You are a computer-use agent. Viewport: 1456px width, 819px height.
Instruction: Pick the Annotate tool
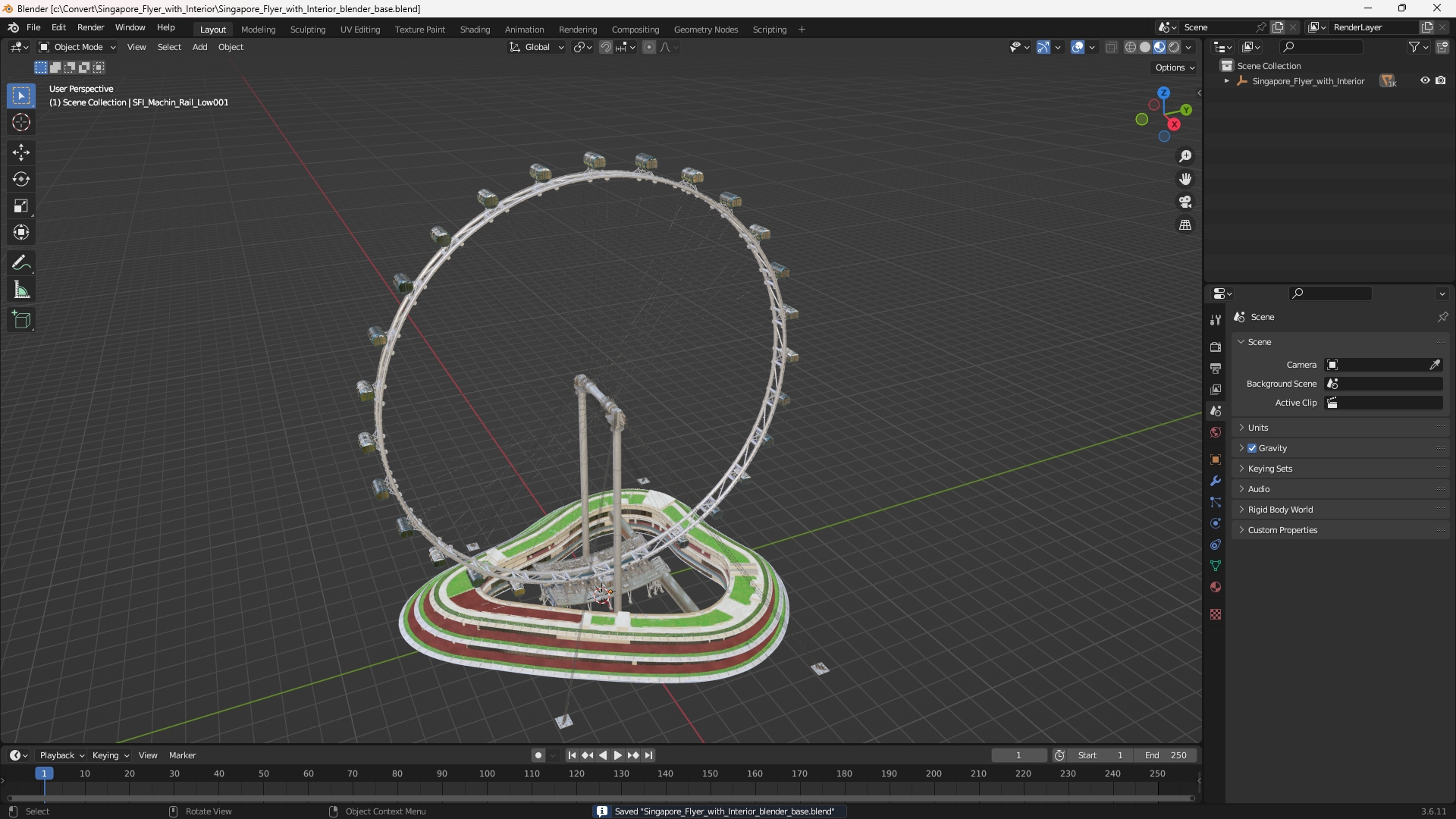[x=21, y=263]
